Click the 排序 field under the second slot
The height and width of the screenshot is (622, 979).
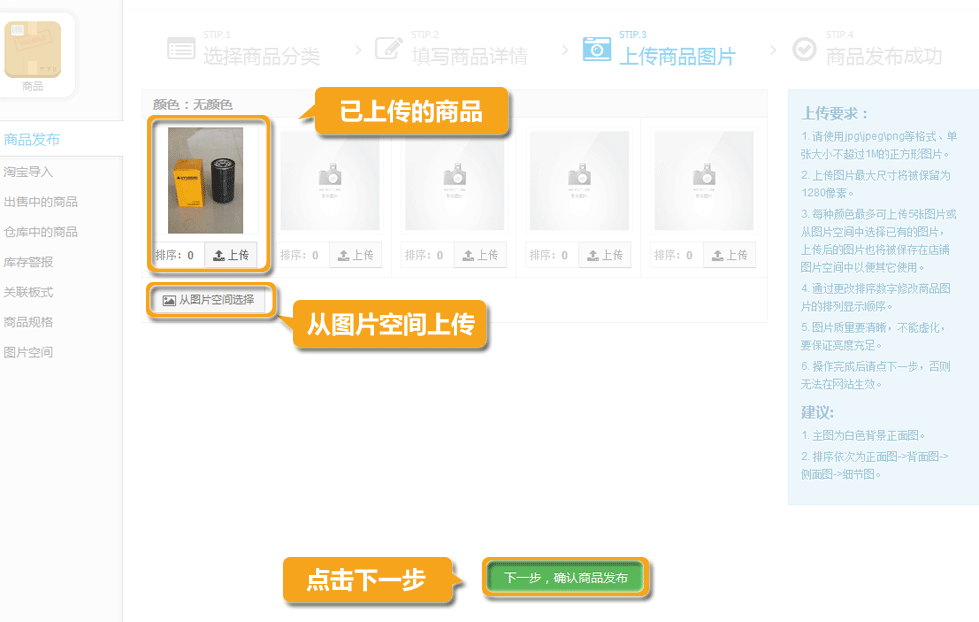(315, 255)
